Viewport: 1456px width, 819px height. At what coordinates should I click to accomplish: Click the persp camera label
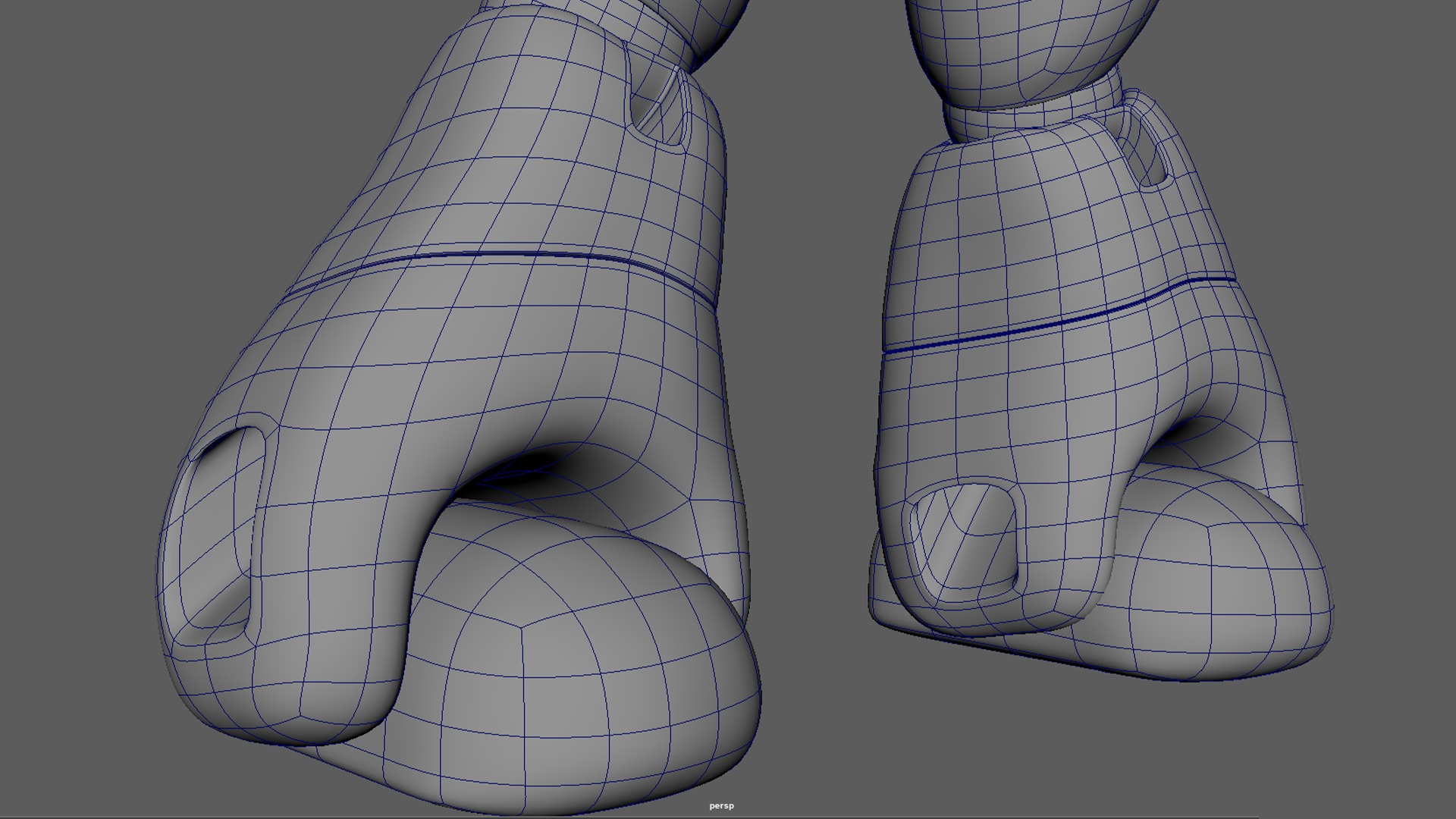pyautogui.click(x=721, y=806)
